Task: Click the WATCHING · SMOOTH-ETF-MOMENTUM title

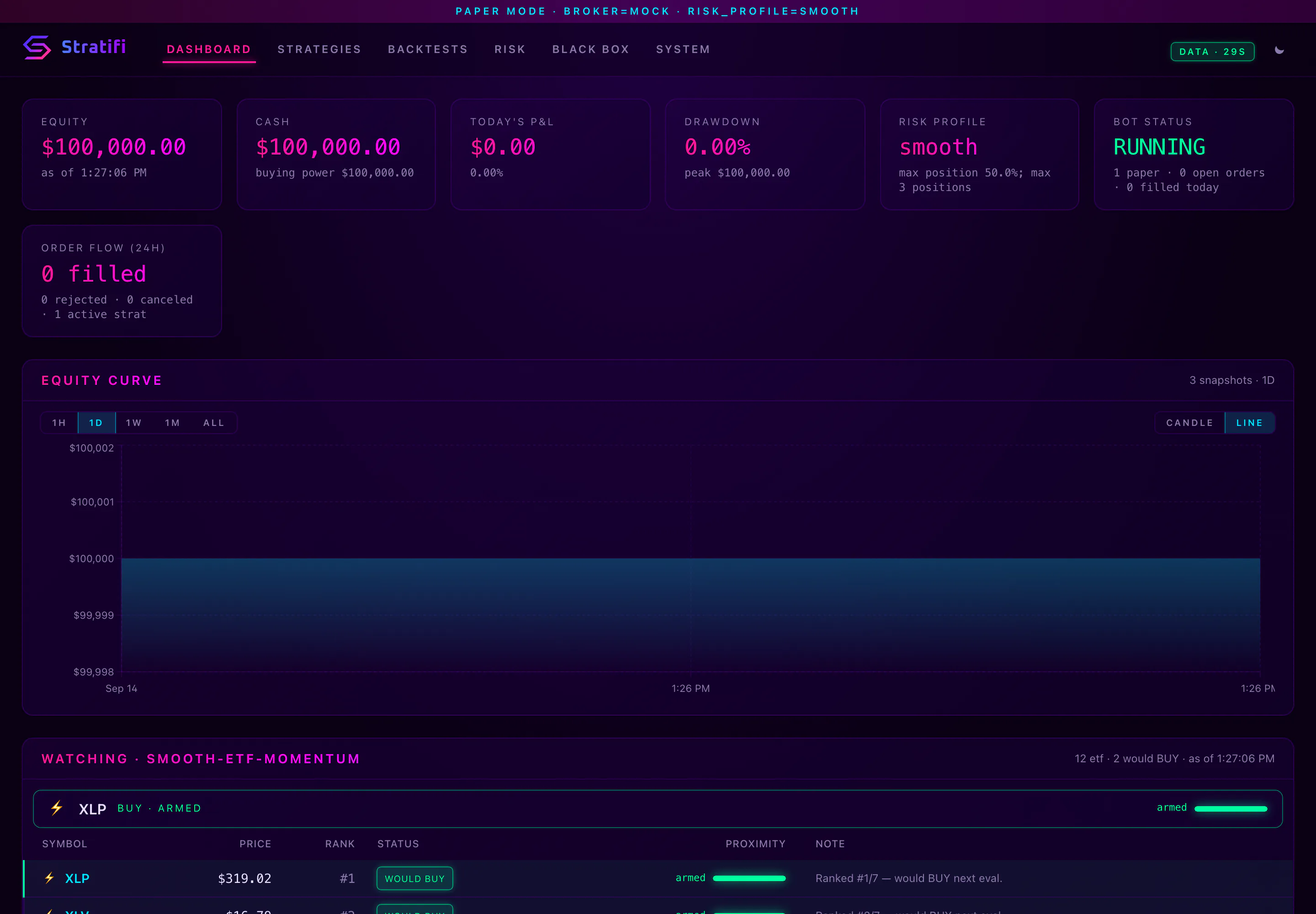Action: 201,759
